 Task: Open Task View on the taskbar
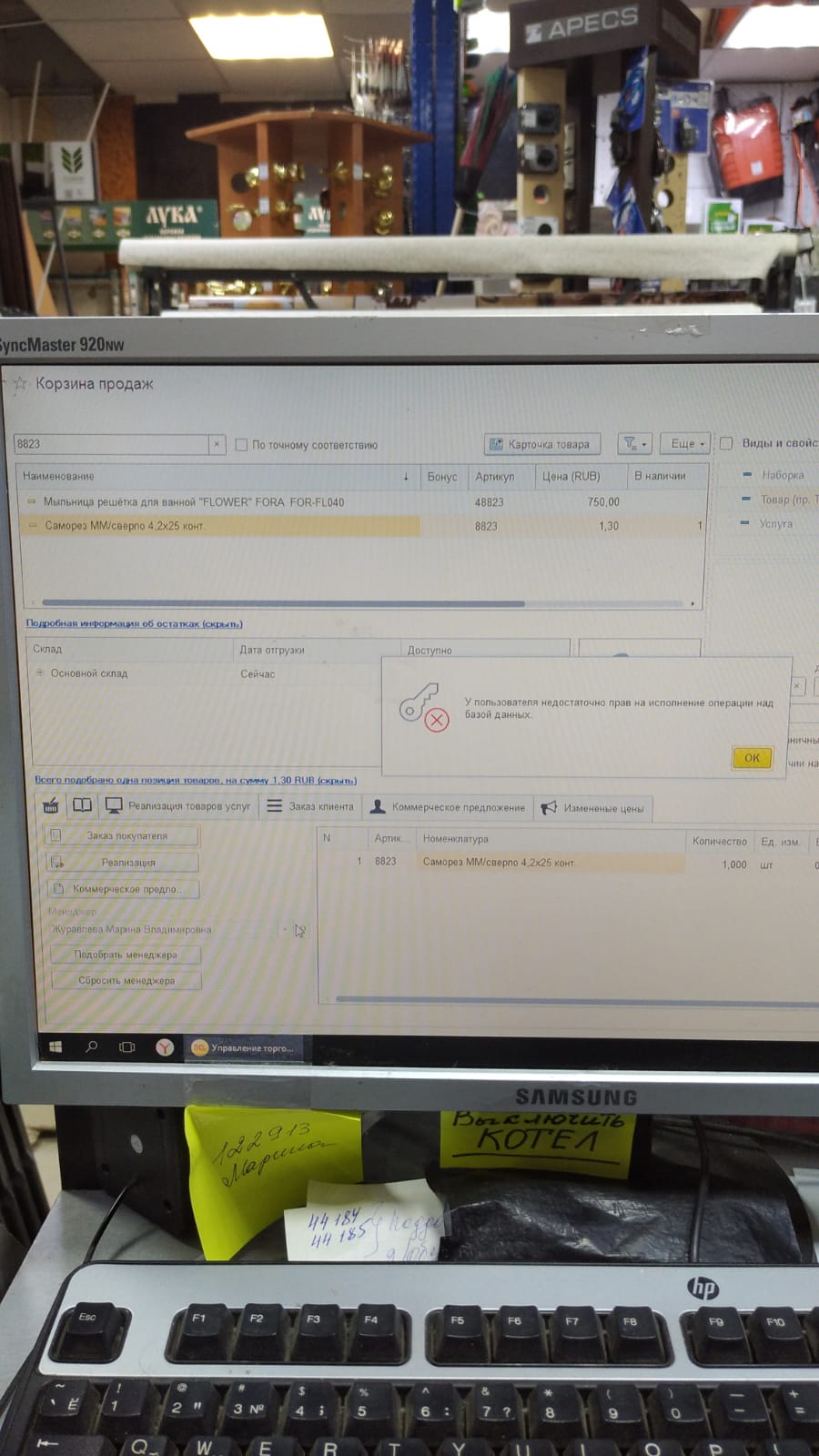click(127, 1047)
